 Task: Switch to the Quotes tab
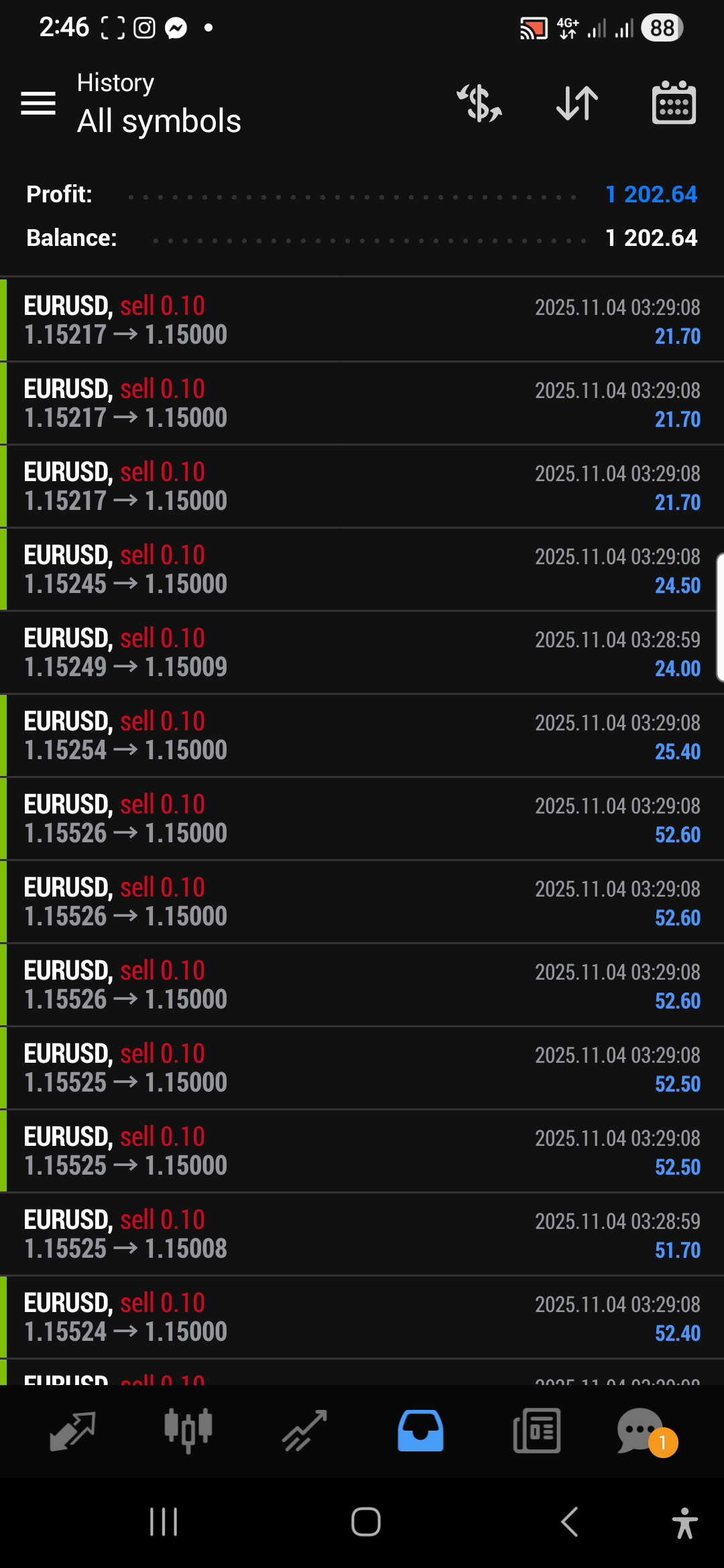click(x=72, y=1431)
